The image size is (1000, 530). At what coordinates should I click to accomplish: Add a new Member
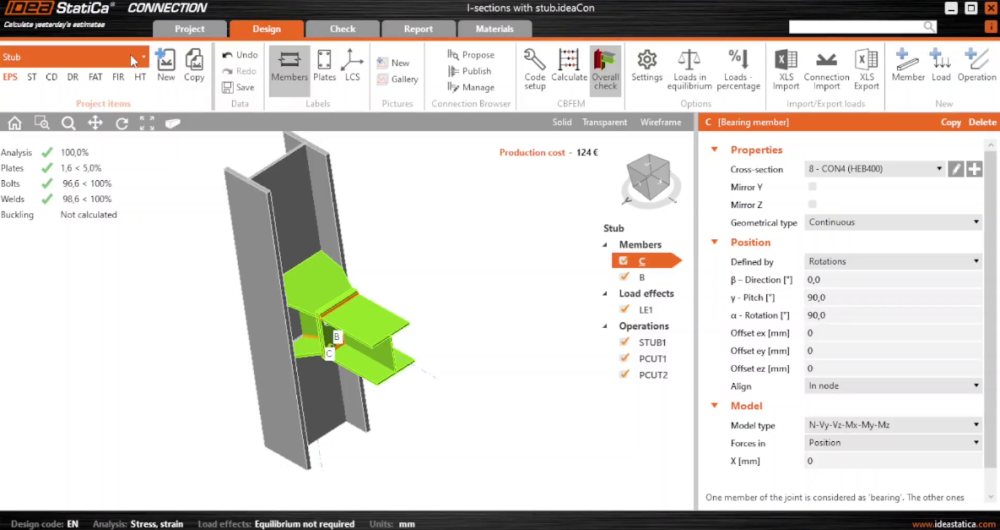[x=908, y=65]
